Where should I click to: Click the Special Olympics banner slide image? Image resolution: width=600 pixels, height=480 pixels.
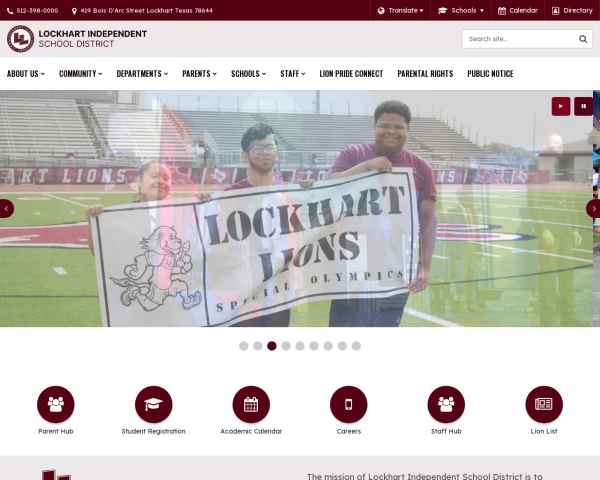pyautogui.click(x=296, y=209)
